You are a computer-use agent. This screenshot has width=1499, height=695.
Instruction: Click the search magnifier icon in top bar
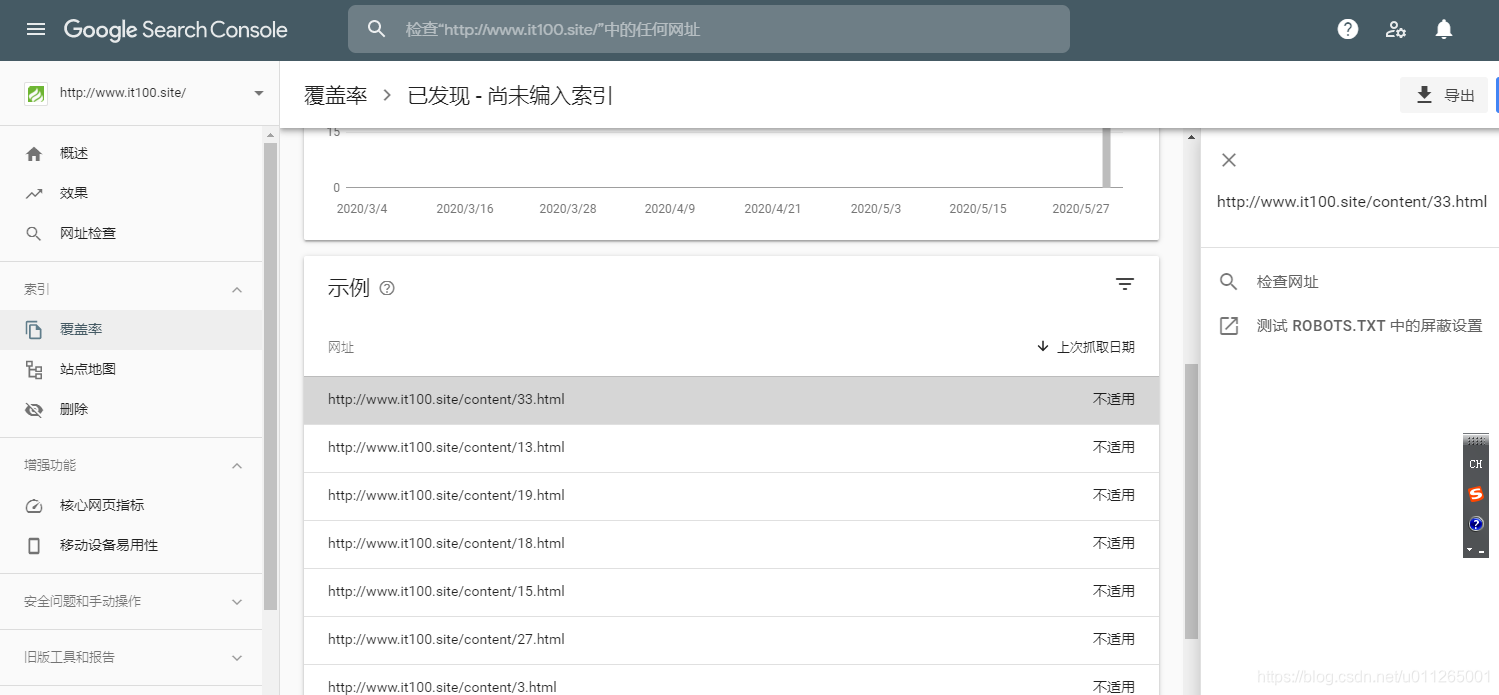(x=377, y=29)
